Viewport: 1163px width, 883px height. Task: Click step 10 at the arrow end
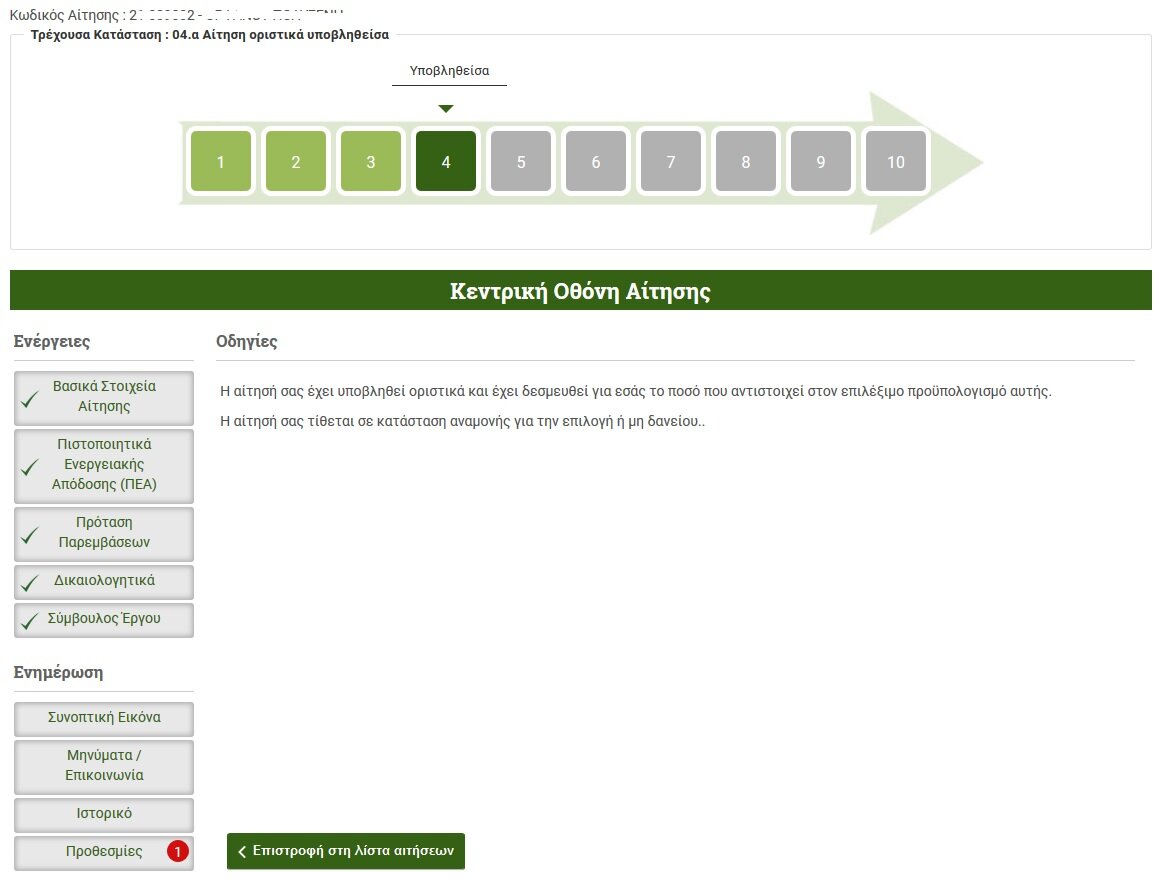click(896, 162)
